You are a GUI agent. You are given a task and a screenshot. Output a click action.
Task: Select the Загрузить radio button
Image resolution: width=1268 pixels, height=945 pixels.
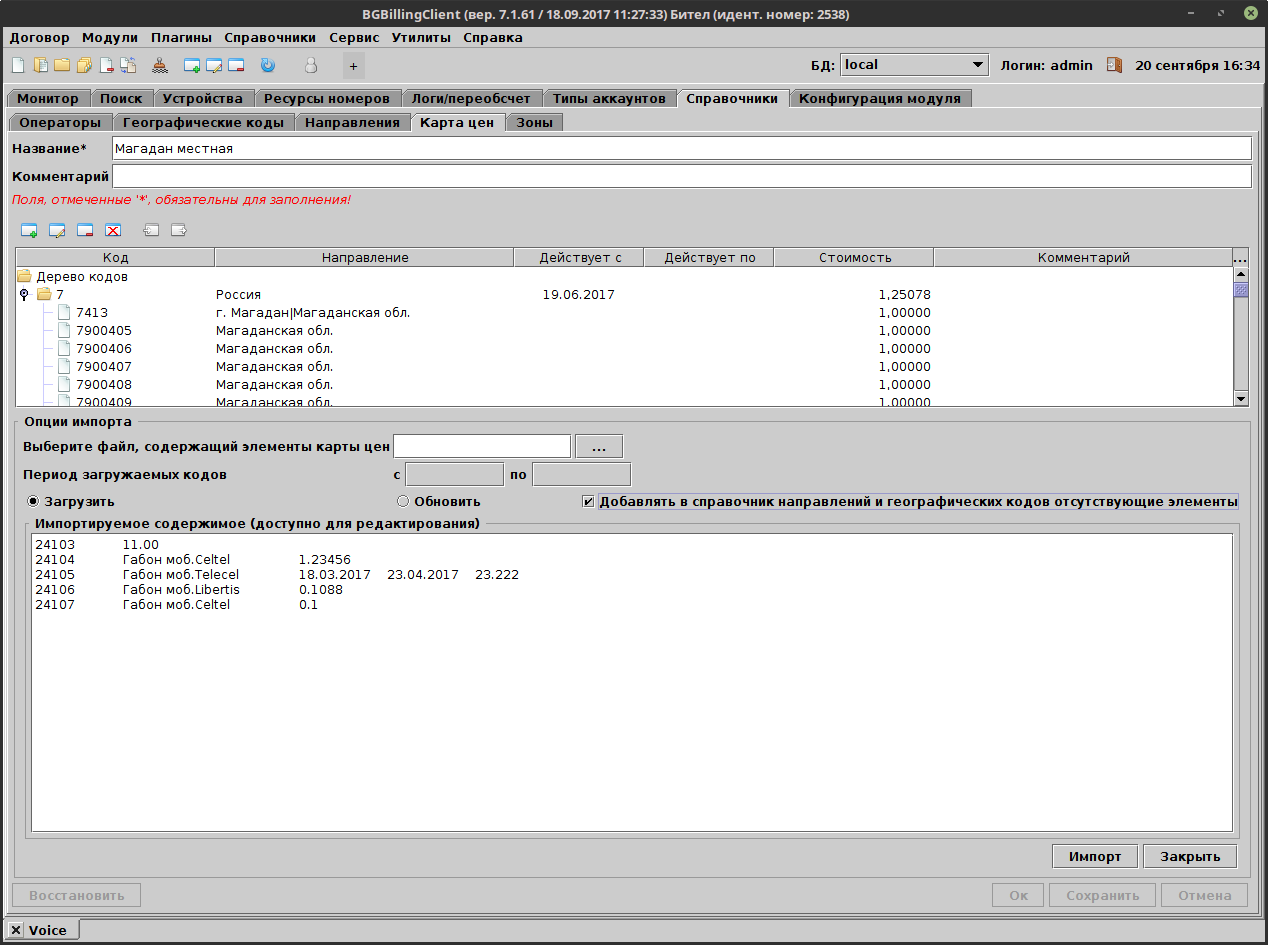click(x=33, y=501)
